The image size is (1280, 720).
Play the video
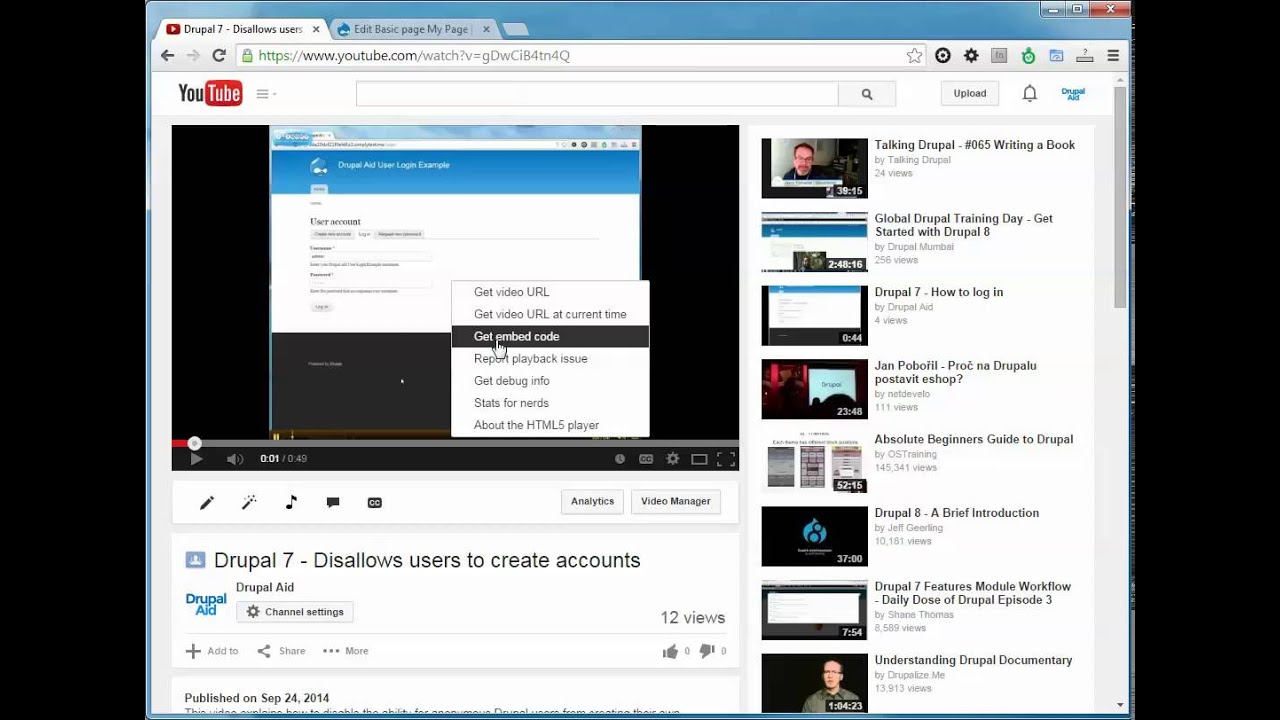pos(196,459)
